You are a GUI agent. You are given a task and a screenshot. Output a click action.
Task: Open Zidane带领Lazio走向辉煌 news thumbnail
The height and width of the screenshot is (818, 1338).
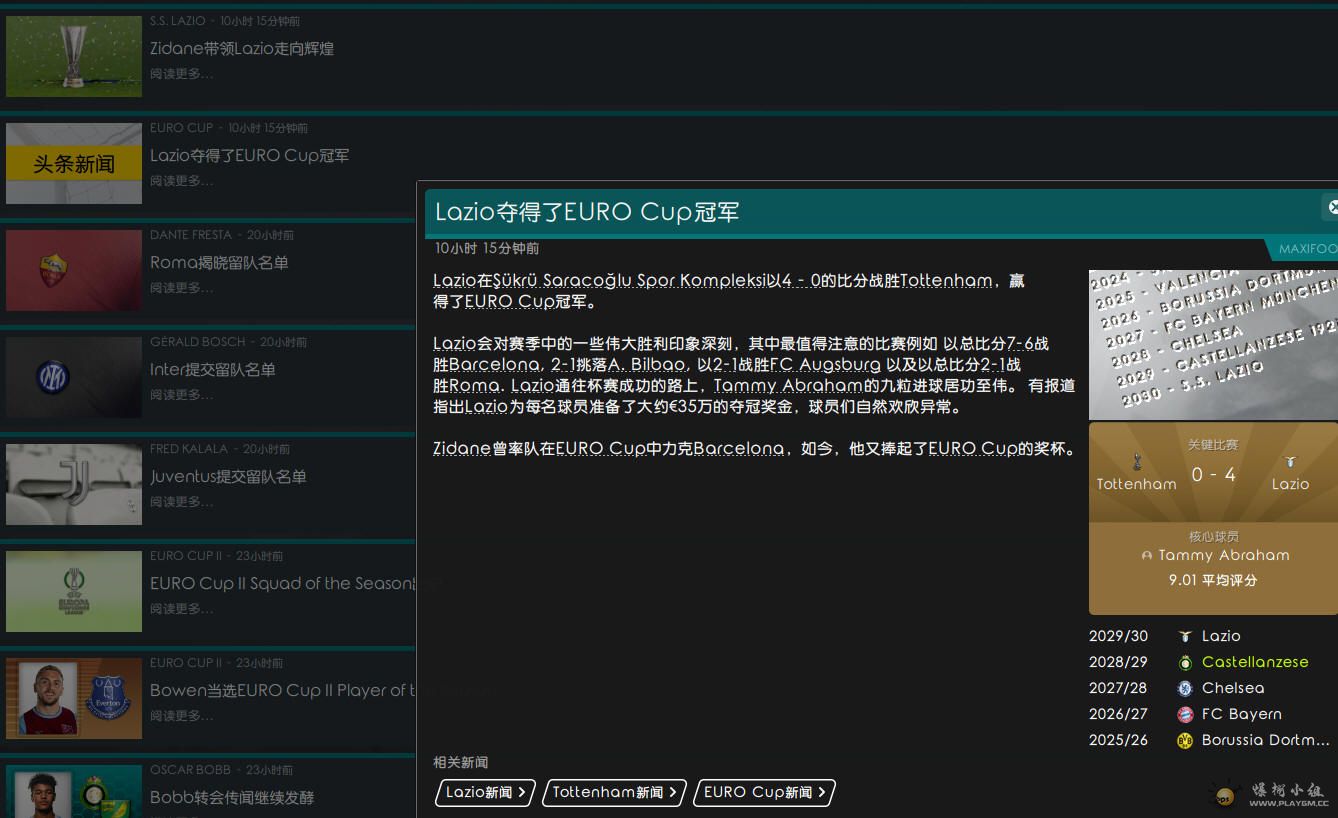coord(74,56)
